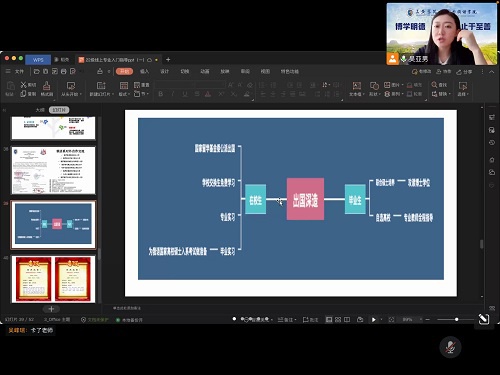Screen dimensions: 500x375
Task: Collapse the ribbon with chevron arrow
Action: (491, 72)
